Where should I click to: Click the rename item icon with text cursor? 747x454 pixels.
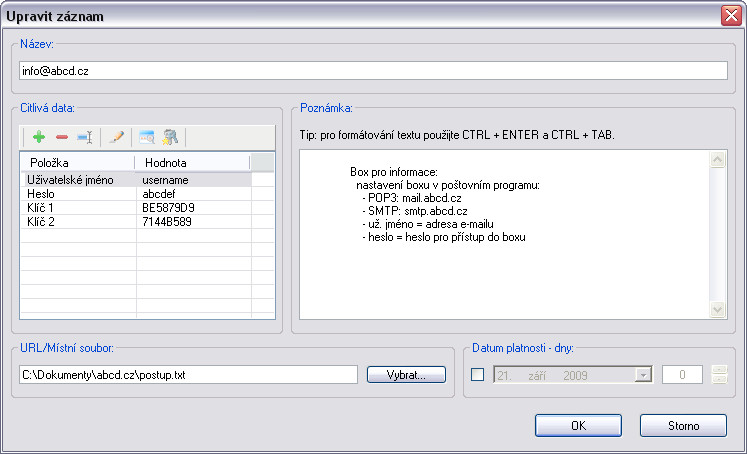click(85, 137)
